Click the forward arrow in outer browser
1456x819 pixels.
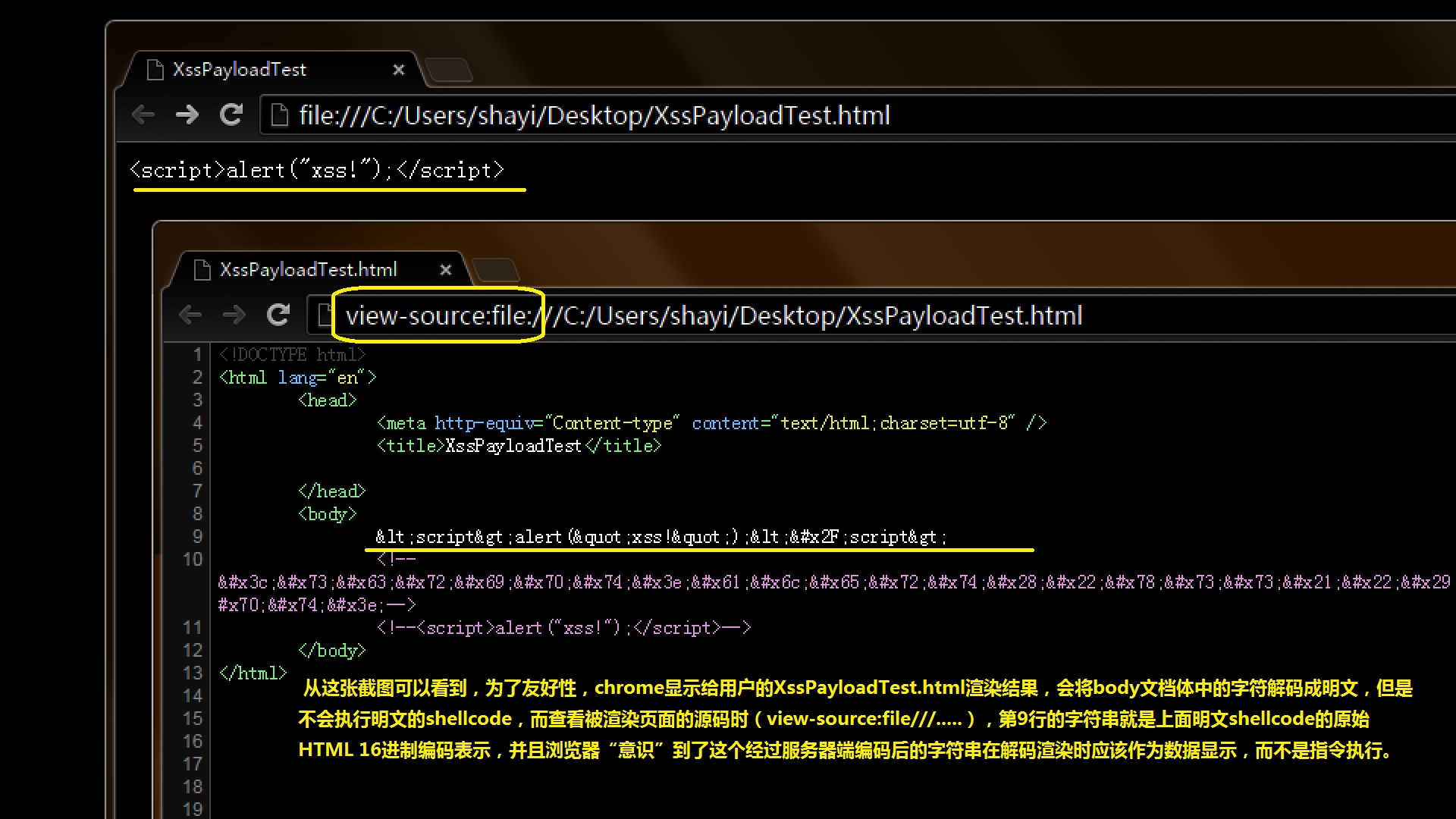click(187, 115)
